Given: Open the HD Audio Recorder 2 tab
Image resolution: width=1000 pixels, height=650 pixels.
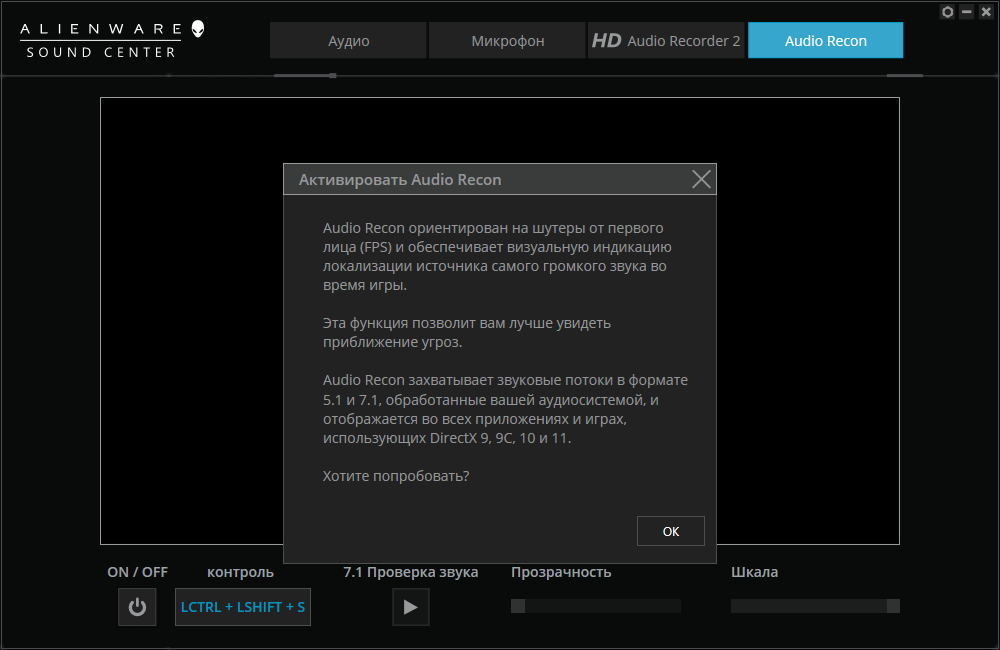Looking at the screenshot, I should [666, 40].
